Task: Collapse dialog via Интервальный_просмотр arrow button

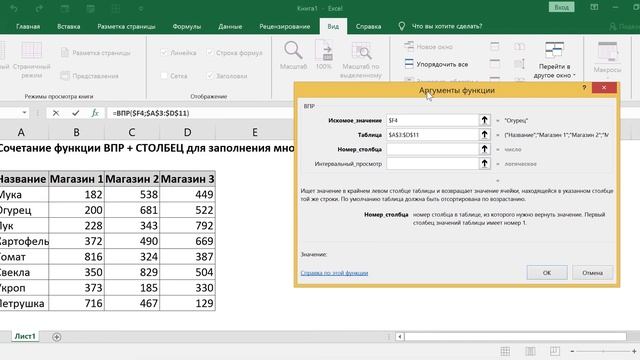Action: pos(484,164)
